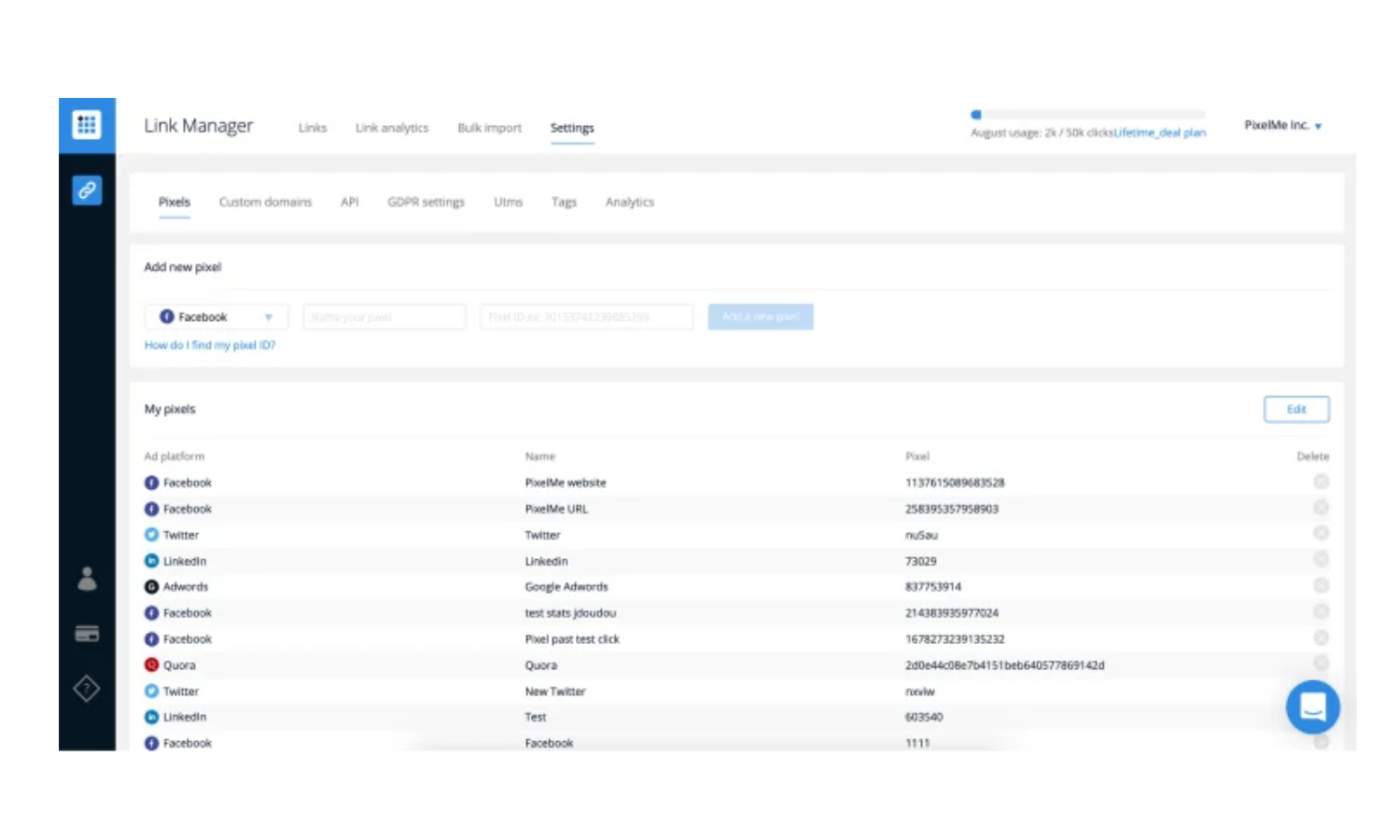Open the billing card sidebar icon

[87, 635]
